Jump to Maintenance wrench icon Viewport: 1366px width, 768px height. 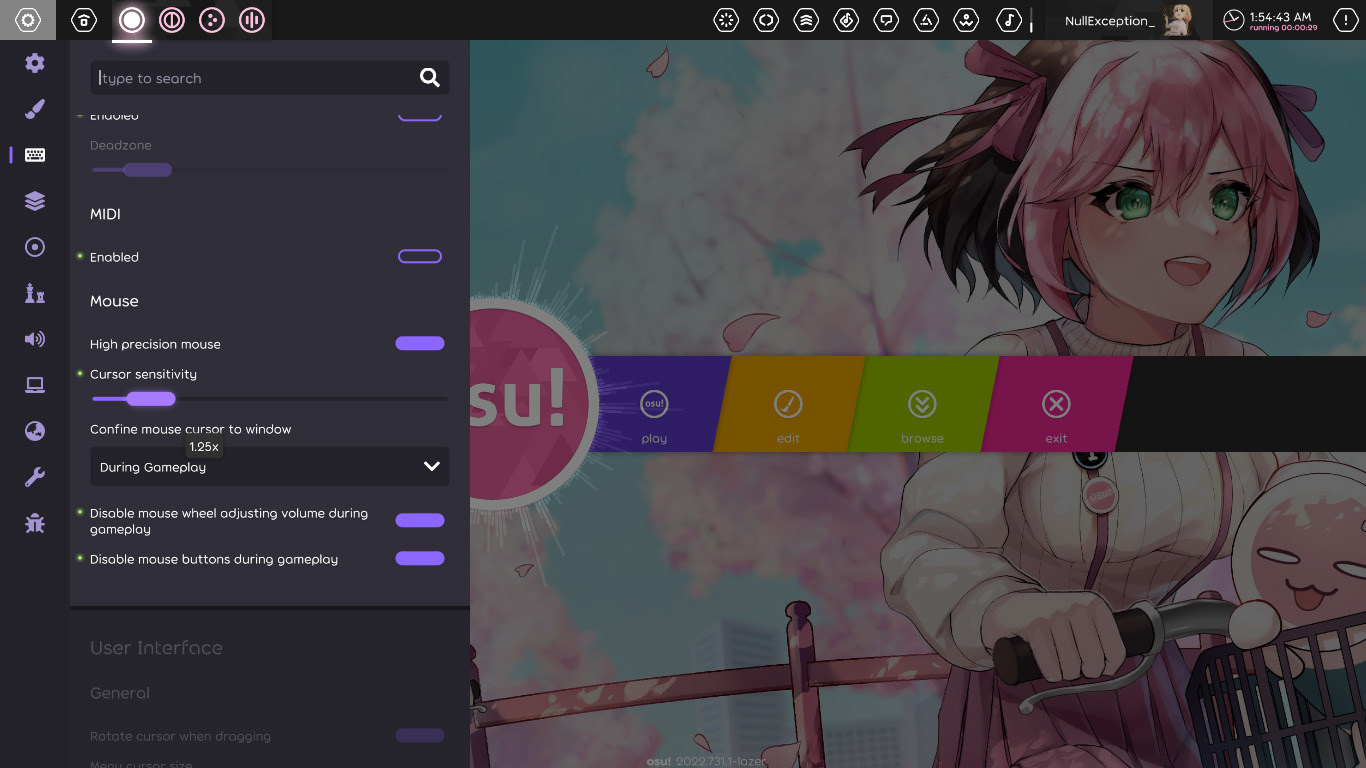[35, 477]
